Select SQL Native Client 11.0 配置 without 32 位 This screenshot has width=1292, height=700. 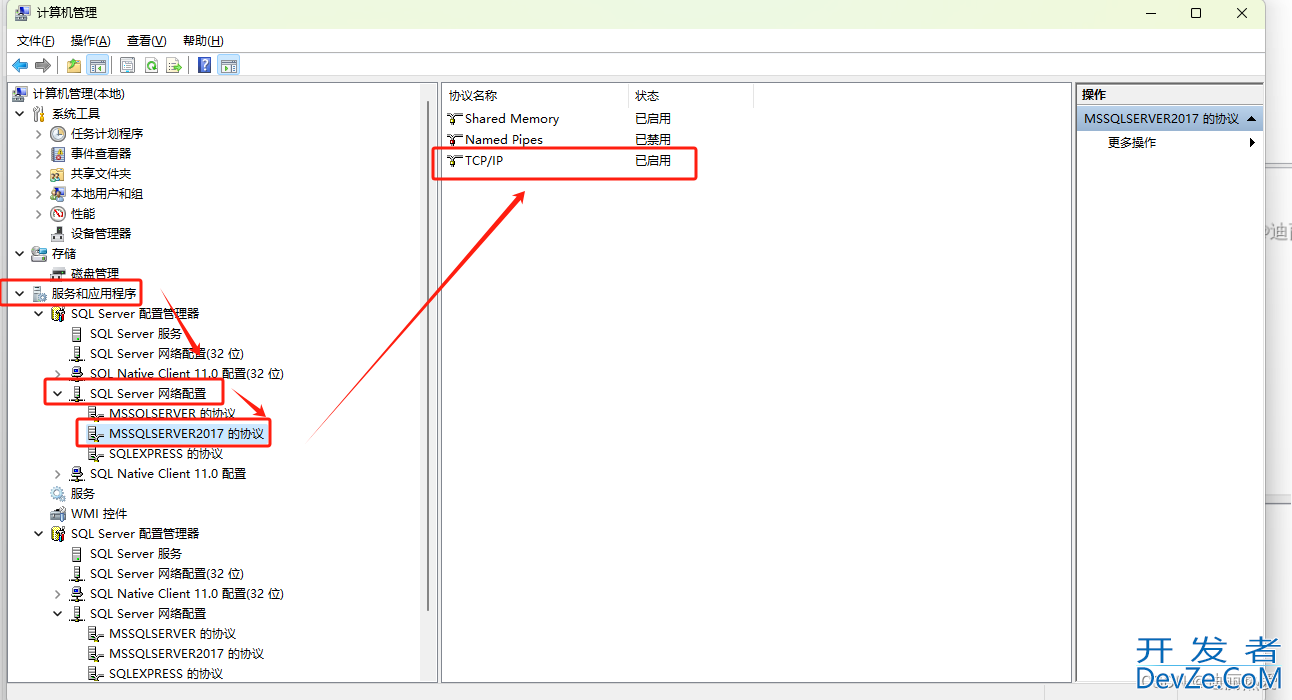[x=168, y=473]
